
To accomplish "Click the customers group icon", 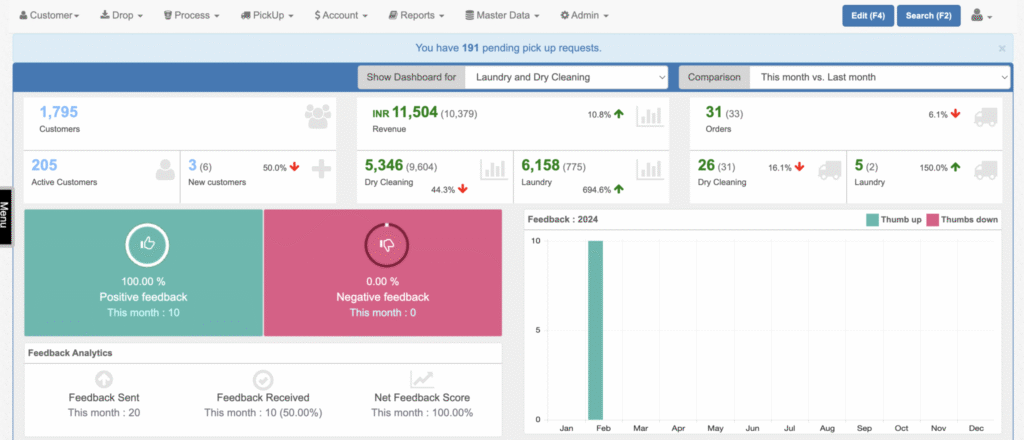I will (318, 117).
